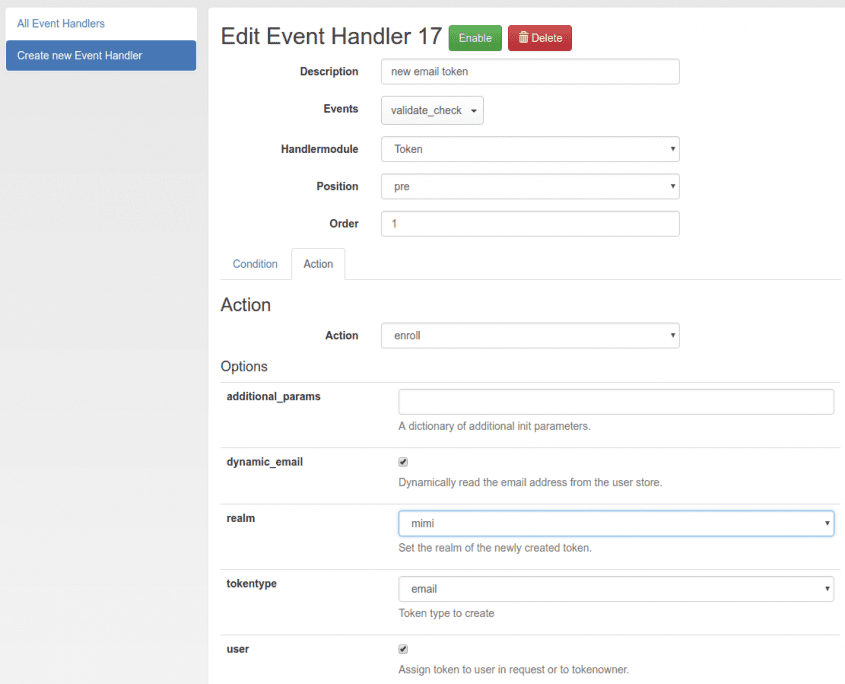Image resolution: width=845 pixels, height=684 pixels.
Task: Toggle the dynamic_email checkbox
Action: [403, 462]
